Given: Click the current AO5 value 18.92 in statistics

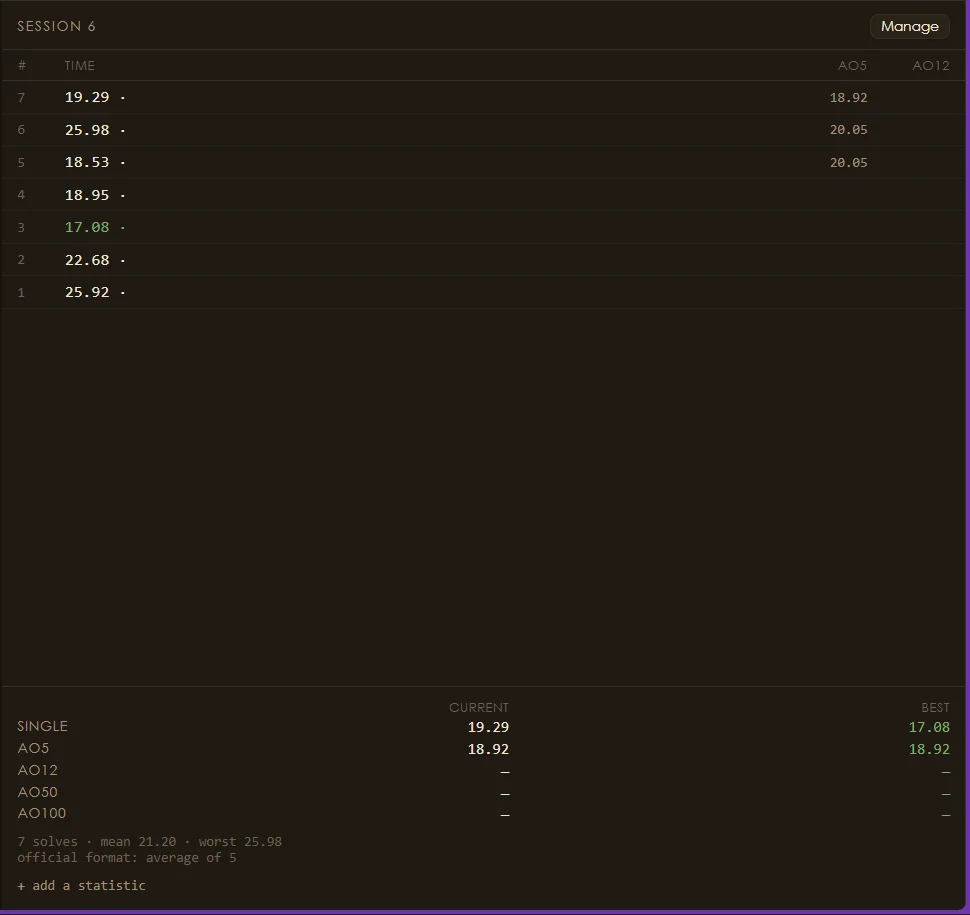Looking at the screenshot, I should pos(488,749).
